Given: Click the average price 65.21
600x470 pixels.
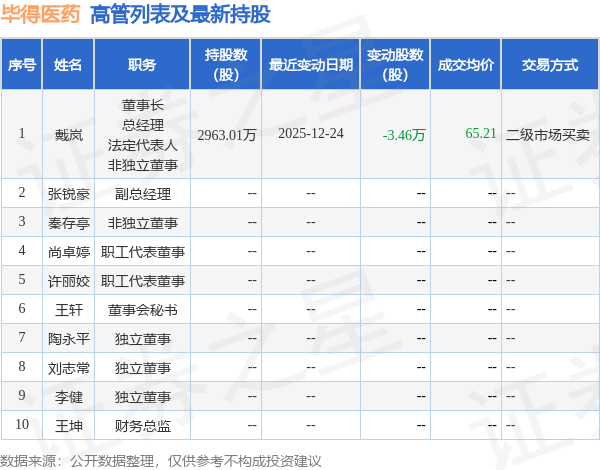Looking at the screenshot, I should pos(481,133).
